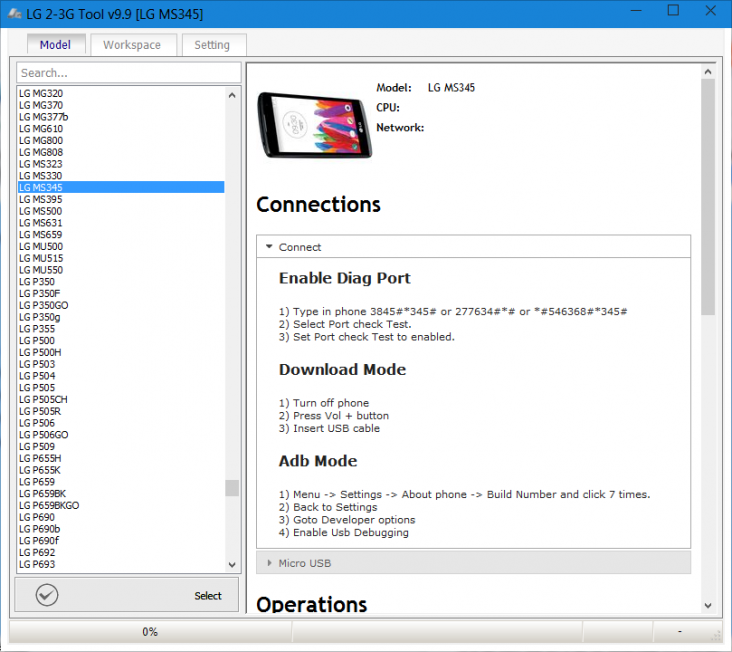Image resolution: width=732 pixels, height=652 pixels.
Task: Select LG MS330 in model list
Action: click(x=121, y=175)
